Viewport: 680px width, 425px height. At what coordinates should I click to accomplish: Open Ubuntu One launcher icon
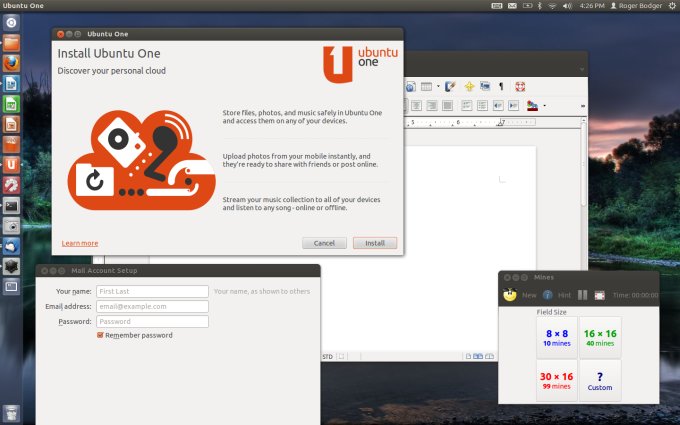(x=11, y=165)
